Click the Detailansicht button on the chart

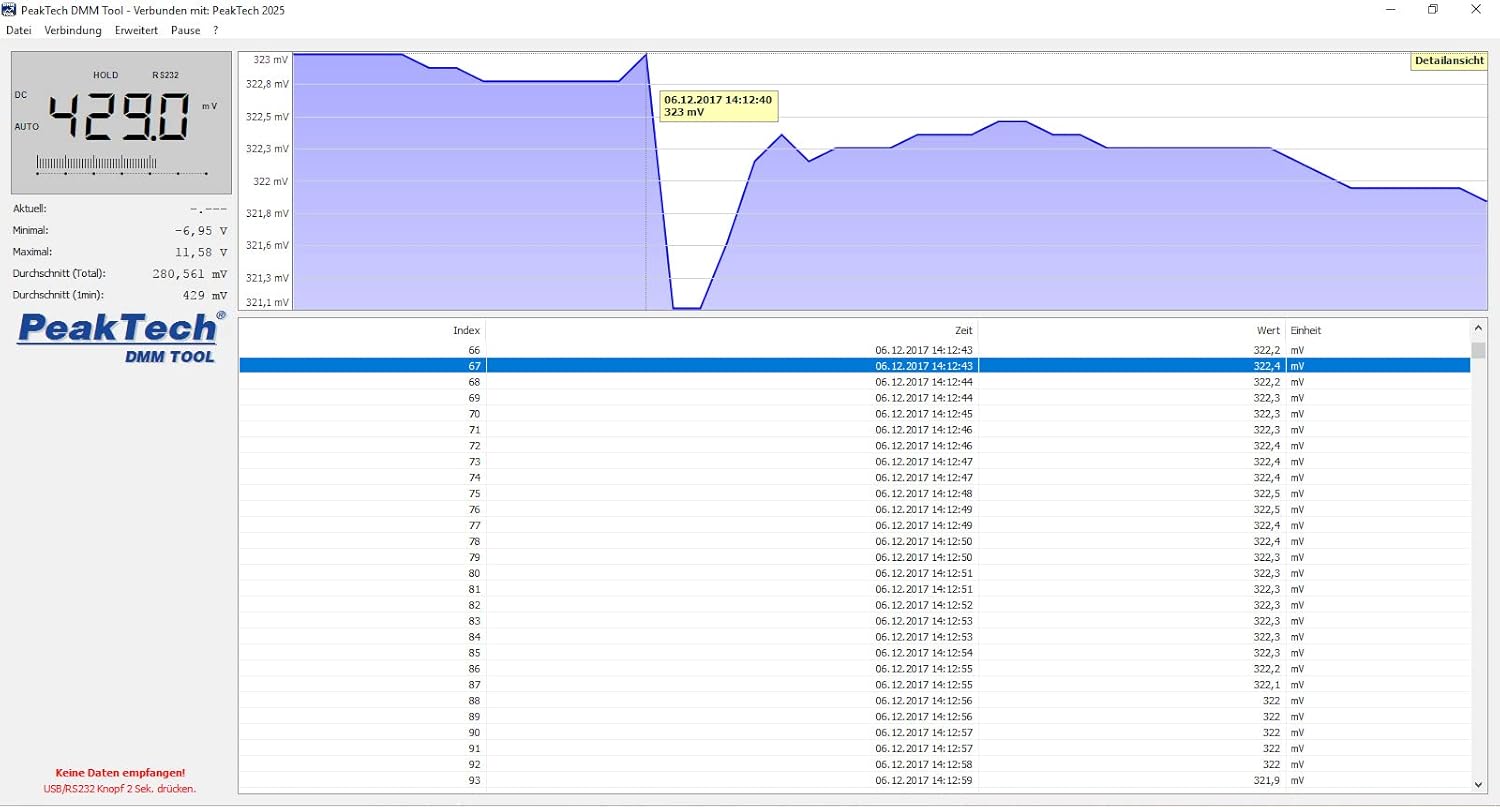(x=1448, y=61)
